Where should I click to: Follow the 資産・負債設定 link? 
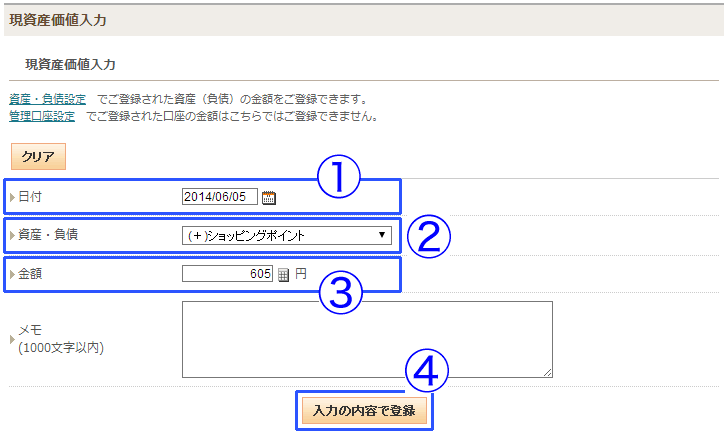(48, 99)
